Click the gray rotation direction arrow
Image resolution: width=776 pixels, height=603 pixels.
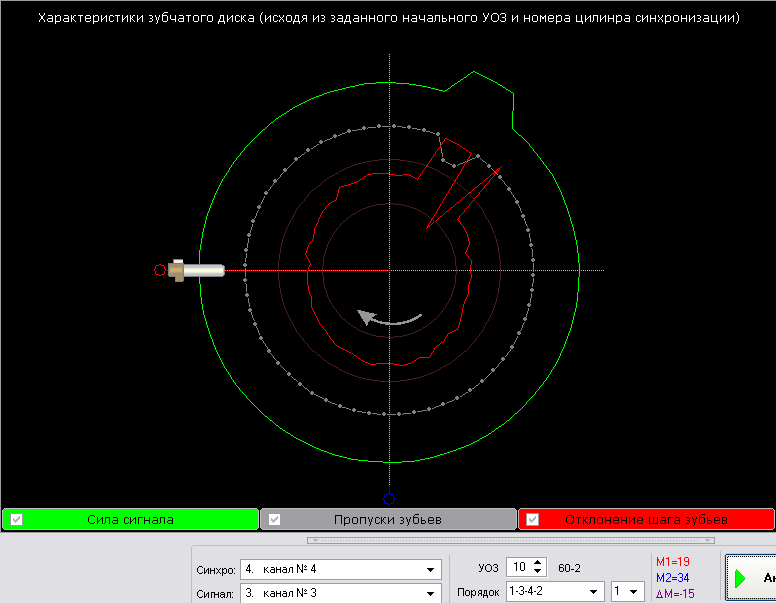coord(389,318)
